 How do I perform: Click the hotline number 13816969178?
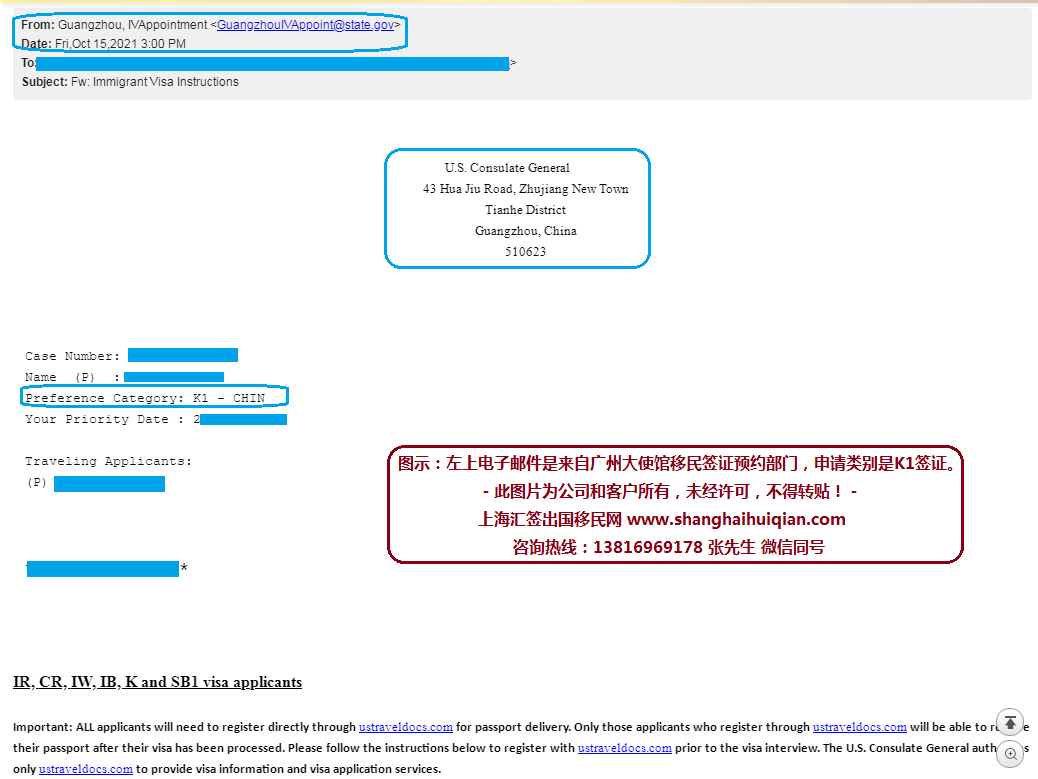click(647, 547)
